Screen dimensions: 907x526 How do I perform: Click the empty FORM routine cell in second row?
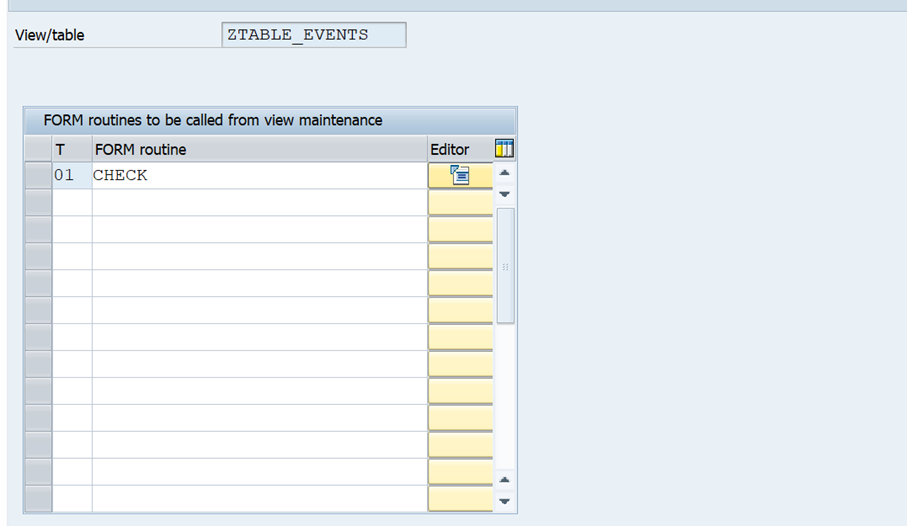tap(259, 202)
